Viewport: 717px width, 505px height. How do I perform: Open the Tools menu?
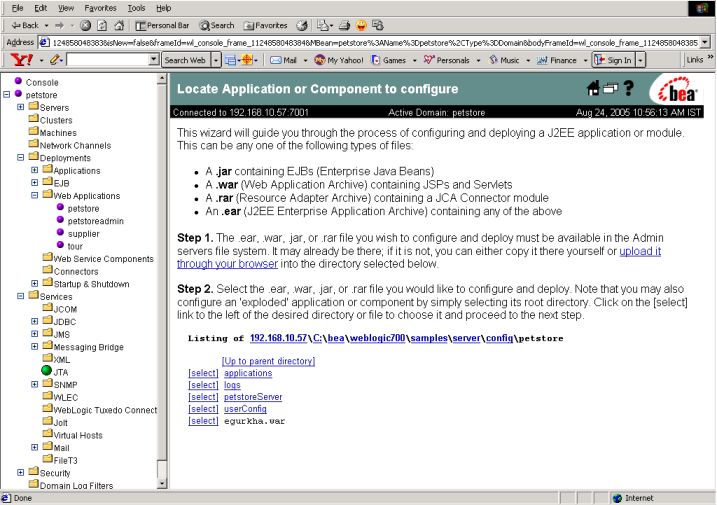click(136, 8)
